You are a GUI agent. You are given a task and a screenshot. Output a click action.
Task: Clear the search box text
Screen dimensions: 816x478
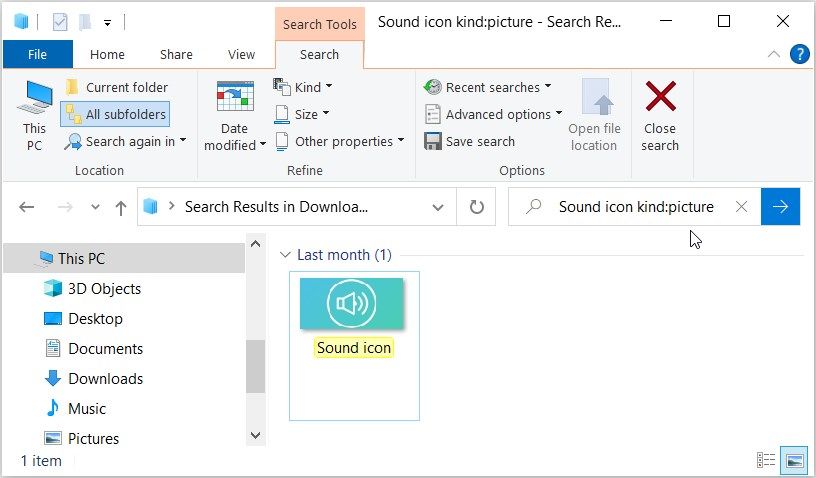tap(741, 207)
